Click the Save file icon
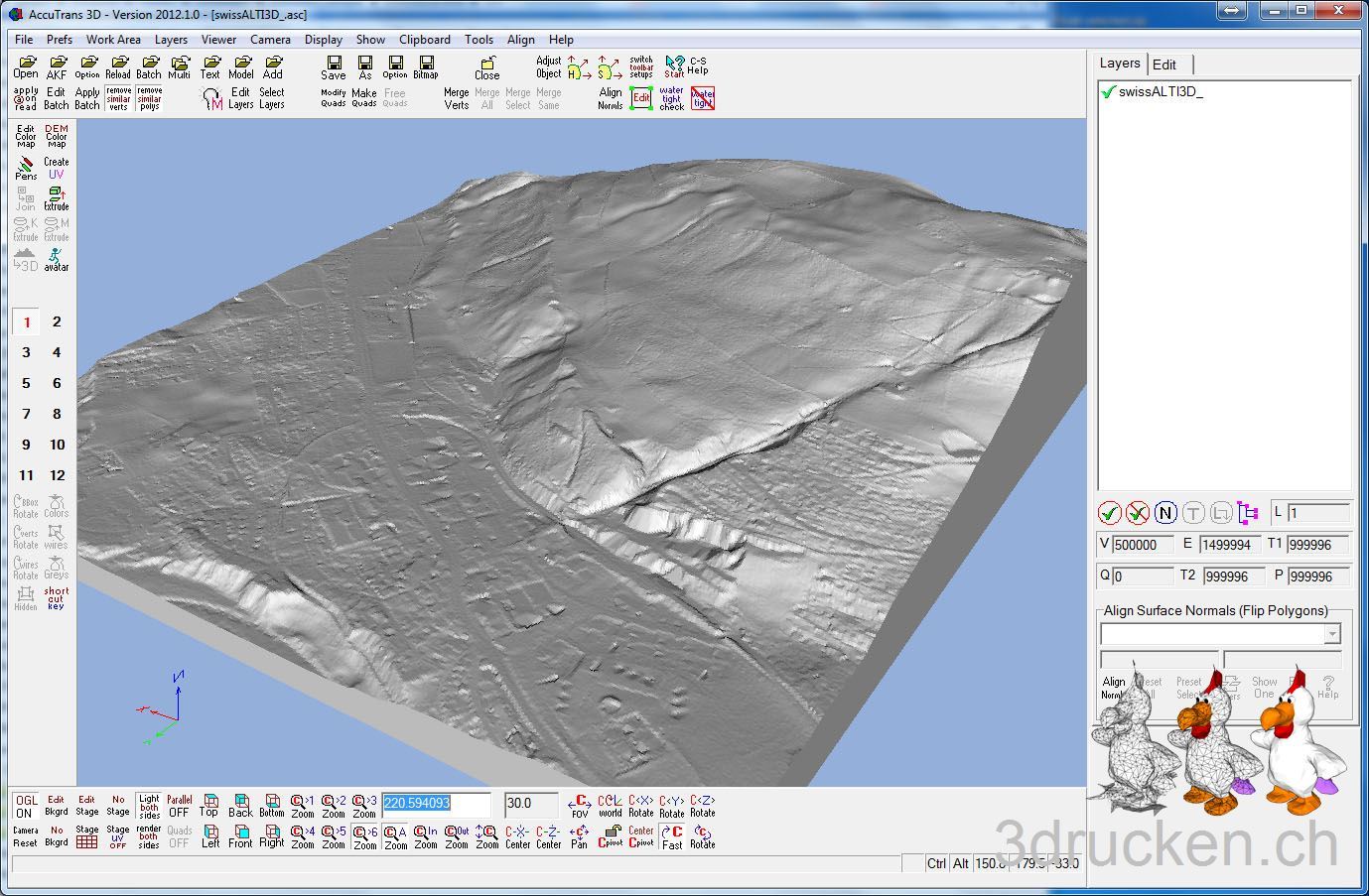 [x=334, y=67]
